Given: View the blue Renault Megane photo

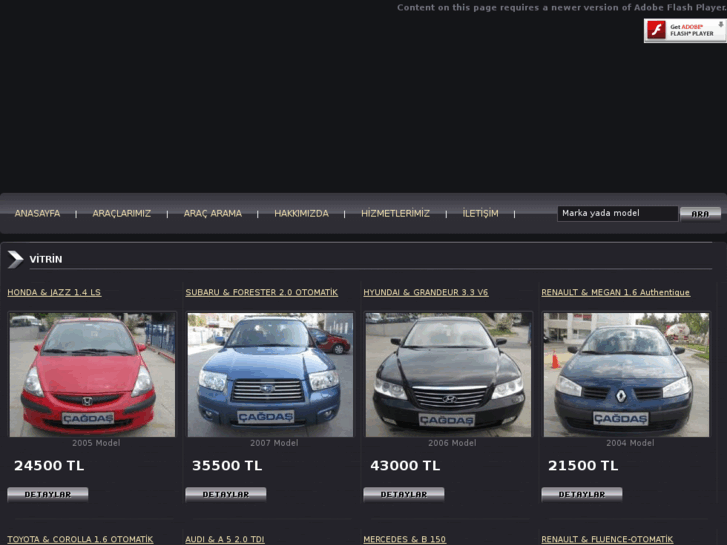Looking at the screenshot, I should (626, 375).
